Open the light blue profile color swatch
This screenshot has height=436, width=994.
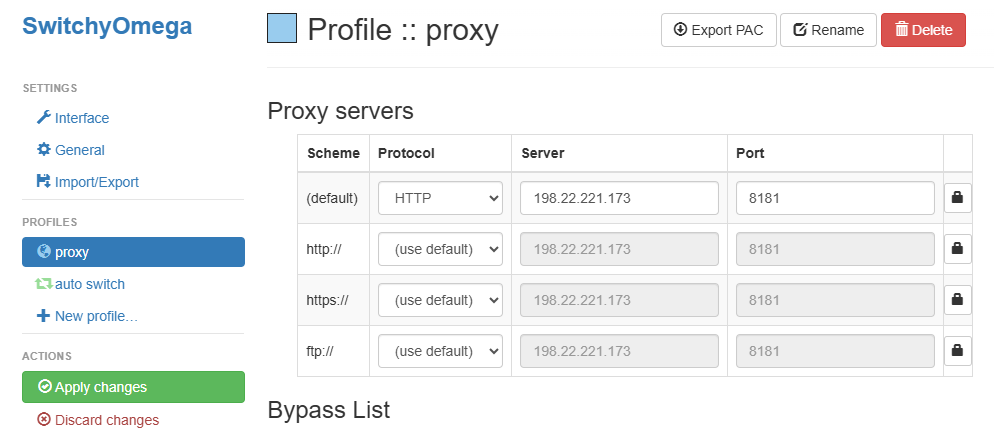[x=282, y=29]
